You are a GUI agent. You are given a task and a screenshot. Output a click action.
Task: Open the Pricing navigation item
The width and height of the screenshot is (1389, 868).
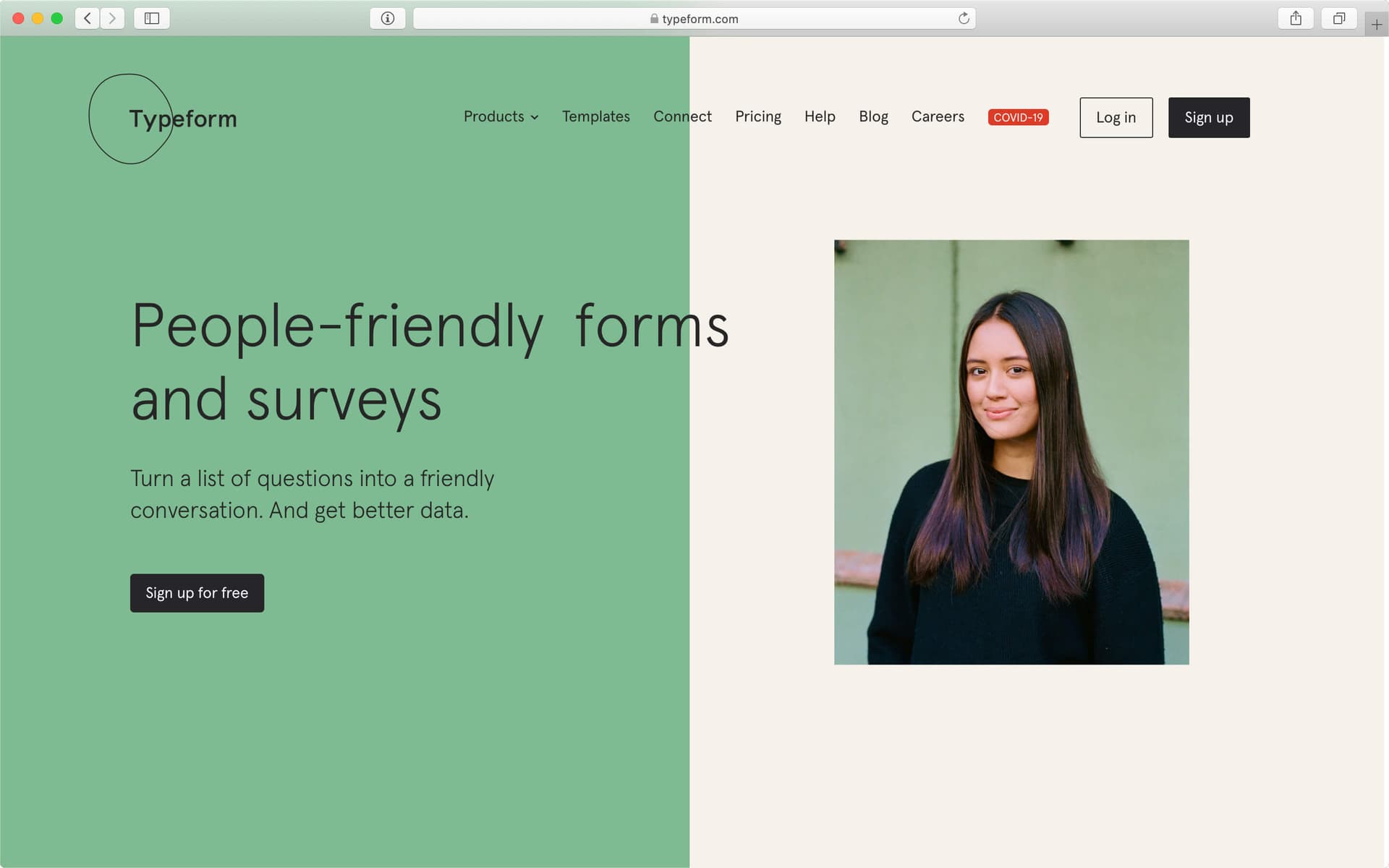click(x=757, y=116)
